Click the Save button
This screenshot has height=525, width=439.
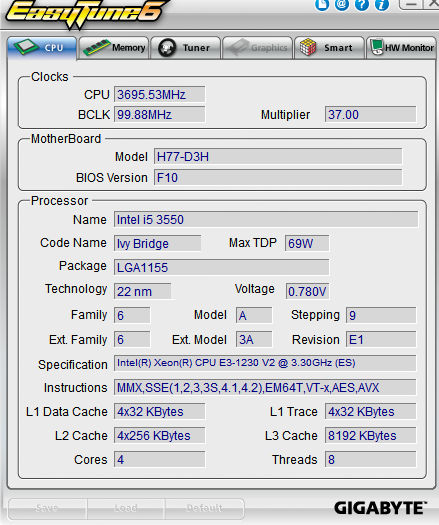pos(48,508)
